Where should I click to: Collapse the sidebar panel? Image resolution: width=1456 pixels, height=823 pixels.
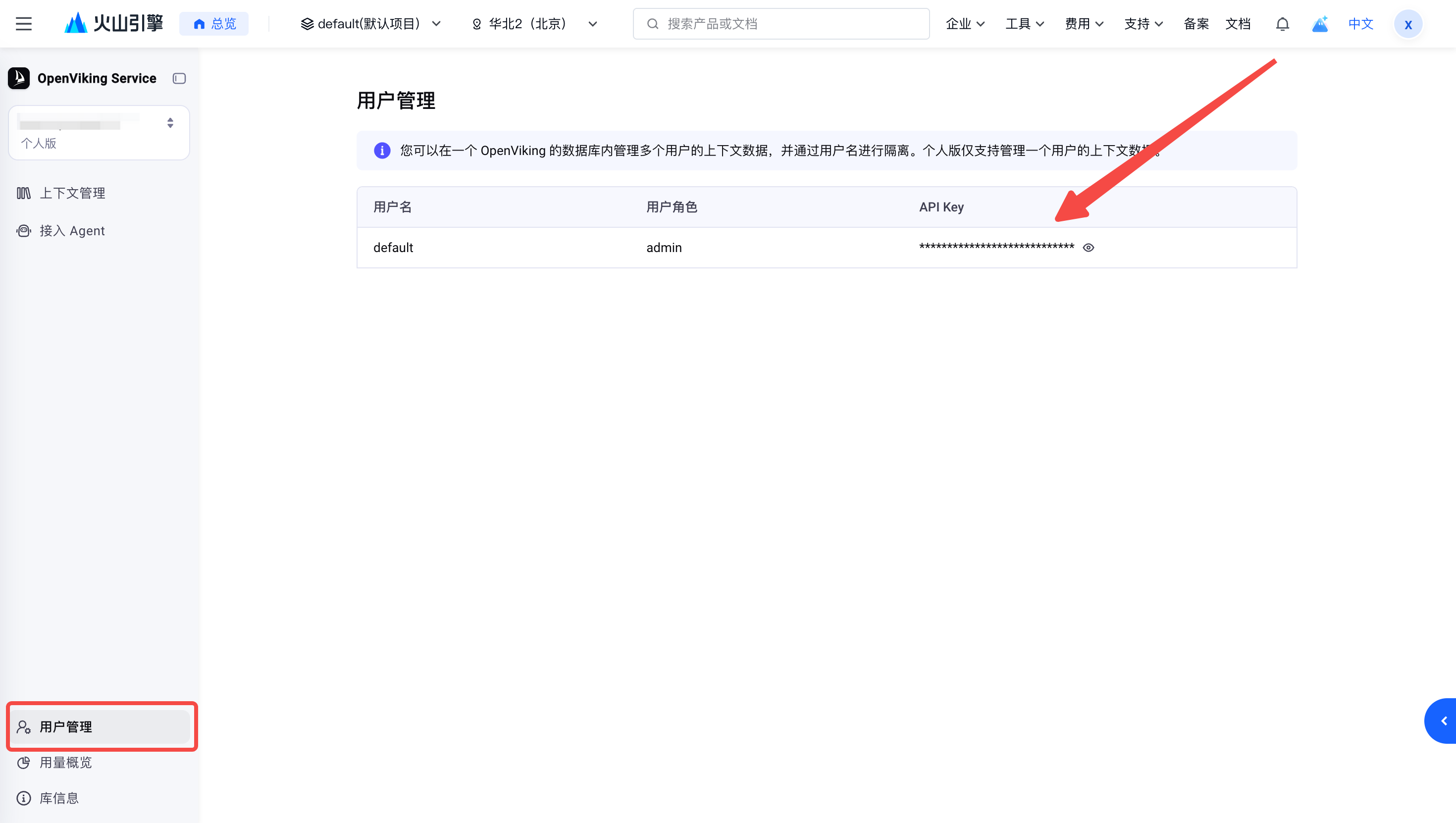click(179, 79)
